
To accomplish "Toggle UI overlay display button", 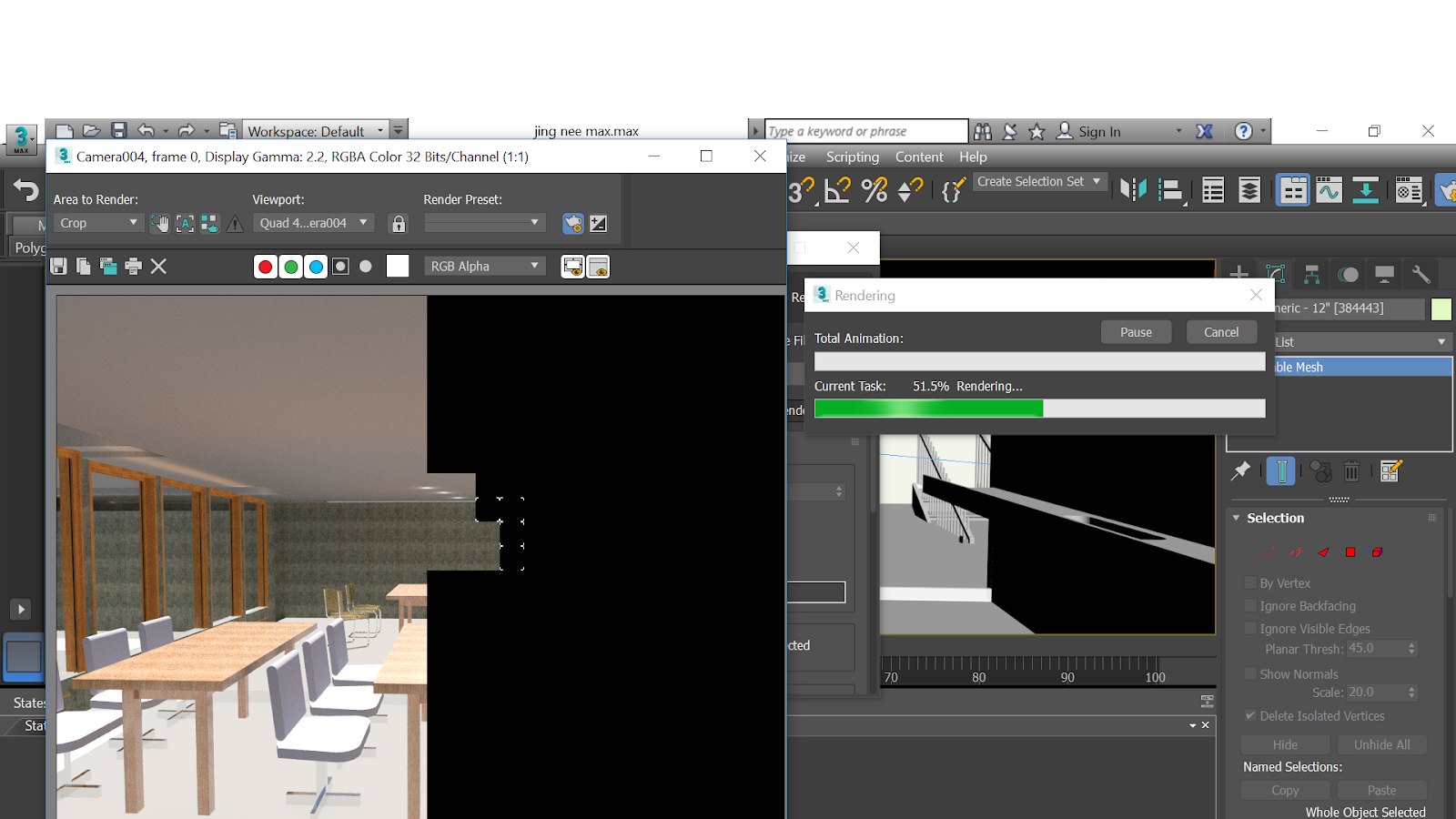I will pyautogui.click(x=572, y=267).
